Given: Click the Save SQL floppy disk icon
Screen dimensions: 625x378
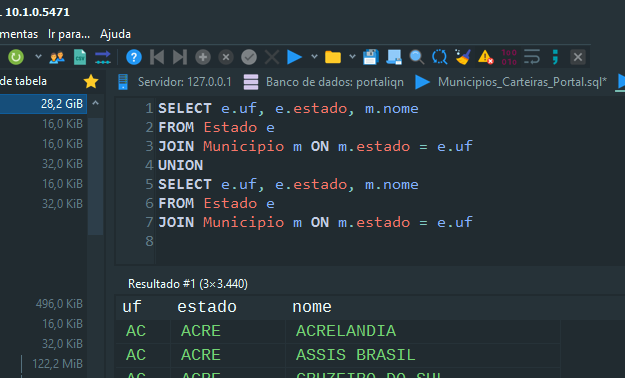Looking at the screenshot, I should coord(371,57).
